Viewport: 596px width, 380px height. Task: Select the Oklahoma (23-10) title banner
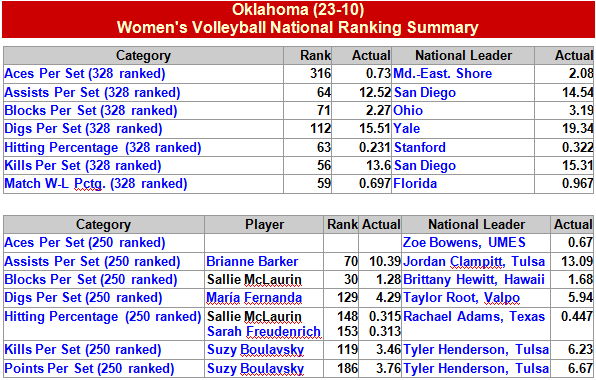tap(298, 19)
